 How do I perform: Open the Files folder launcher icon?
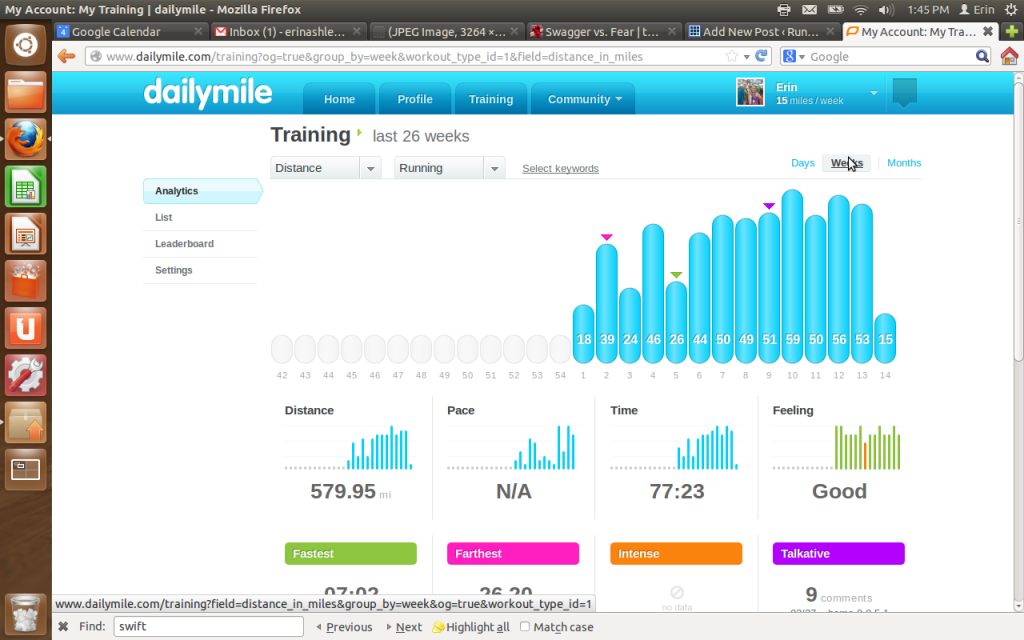(x=25, y=92)
